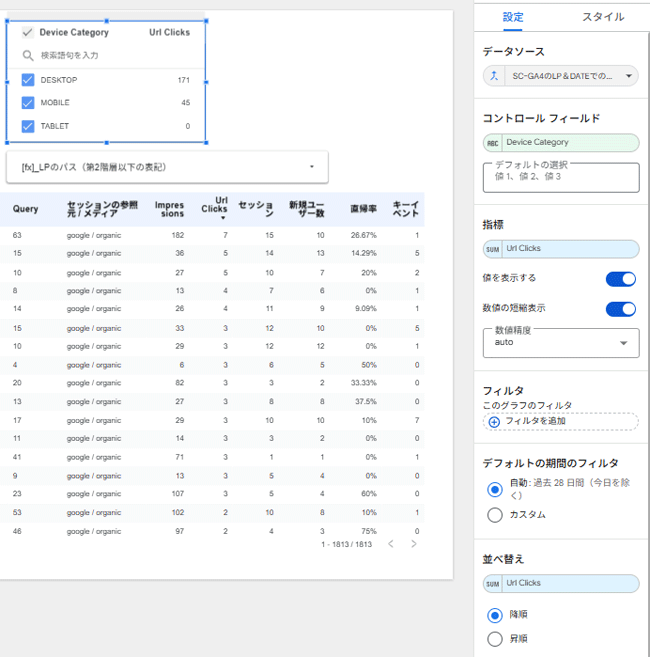Click the Url Clicks metric chip under 指標
This screenshot has width=650, height=657.
point(561,249)
